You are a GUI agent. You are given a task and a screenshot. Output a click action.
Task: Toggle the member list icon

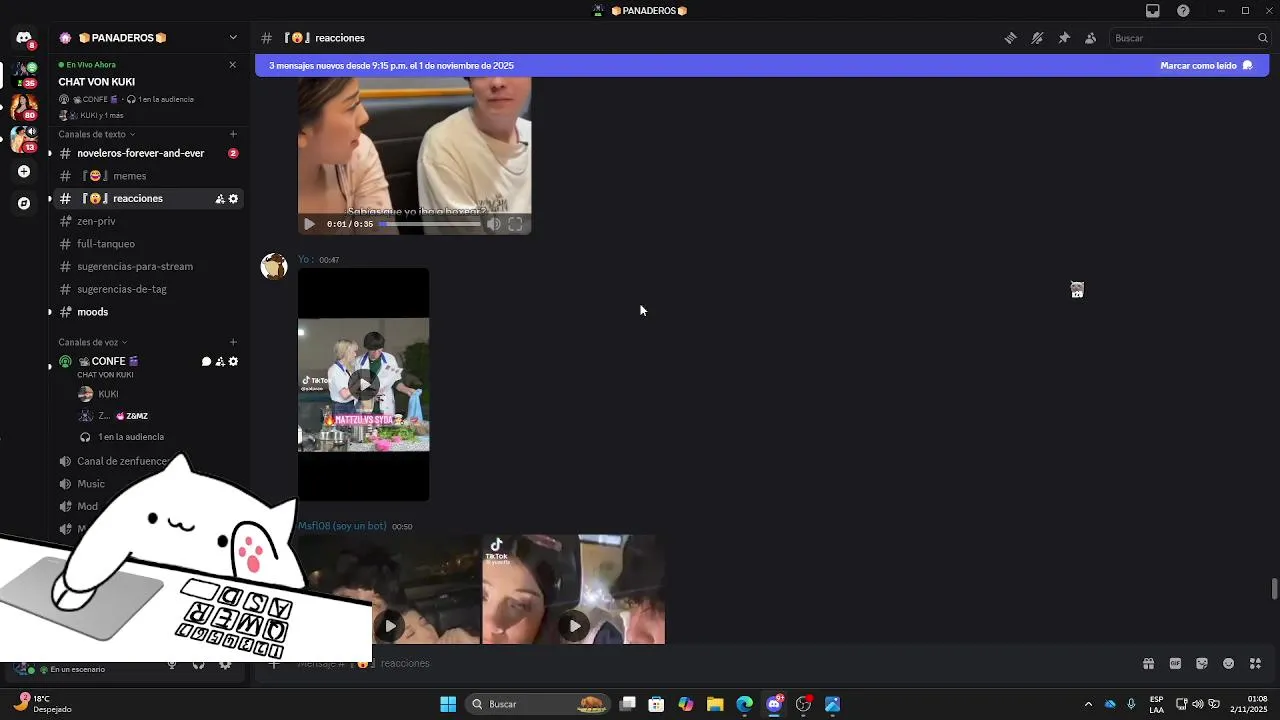point(1090,38)
